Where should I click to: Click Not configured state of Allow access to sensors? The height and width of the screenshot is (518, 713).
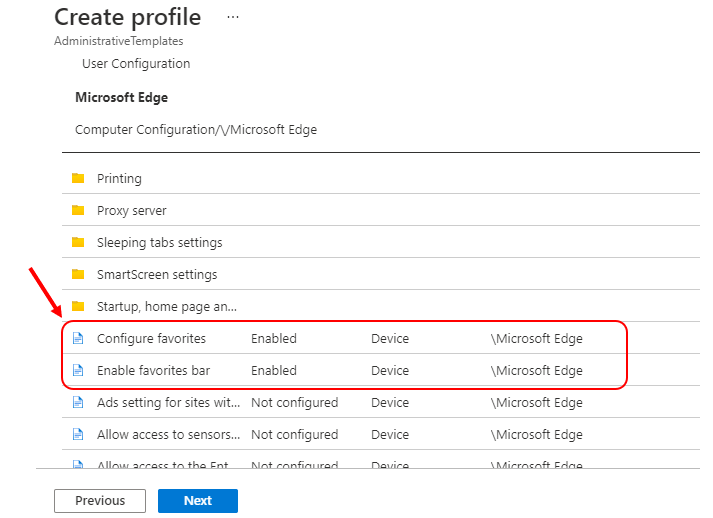pyautogui.click(x=295, y=435)
